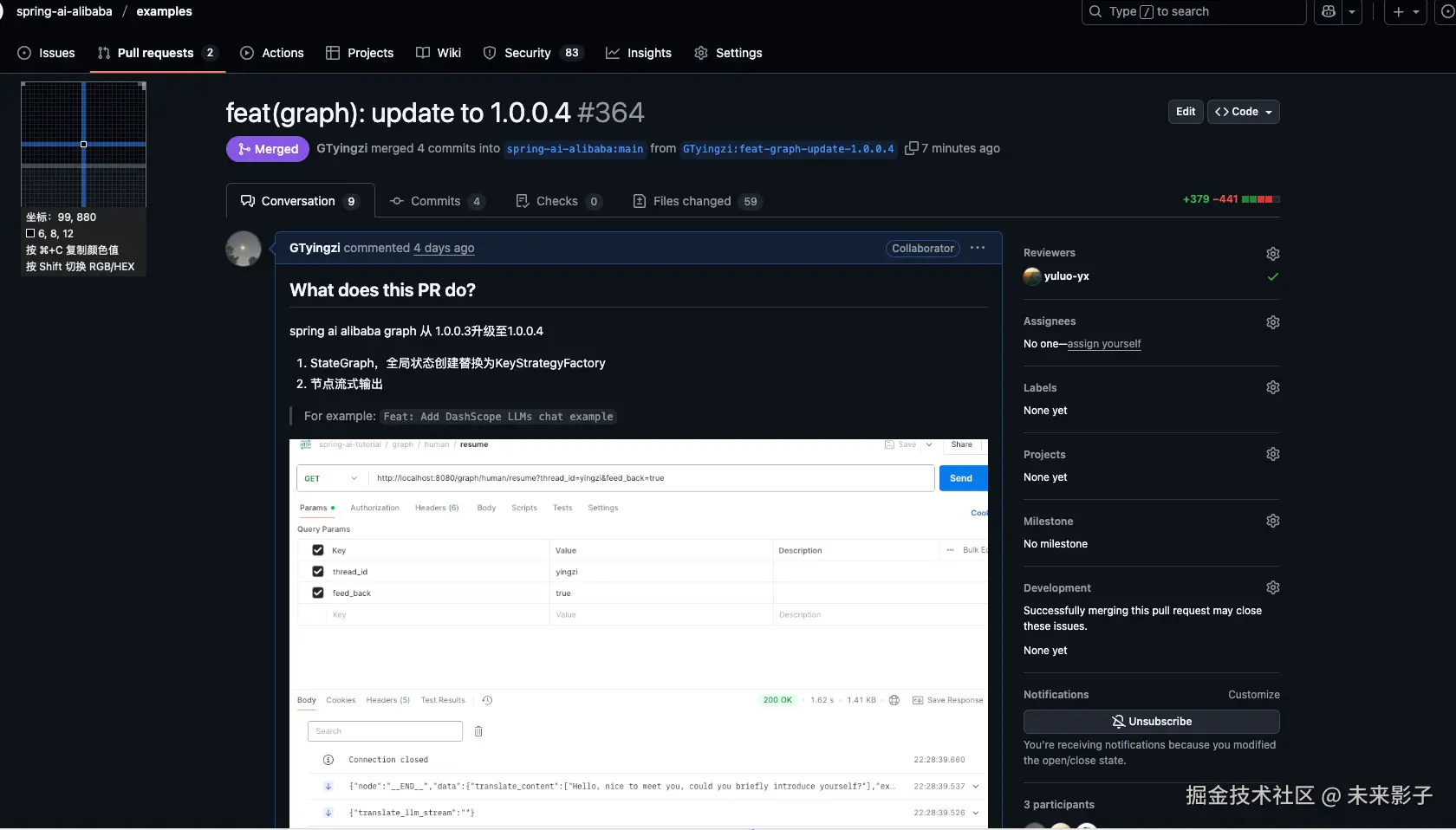Click the spring-ai-alibaba owner link
Image resolution: width=1456 pixels, height=830 pixels.
pos(64,11)
